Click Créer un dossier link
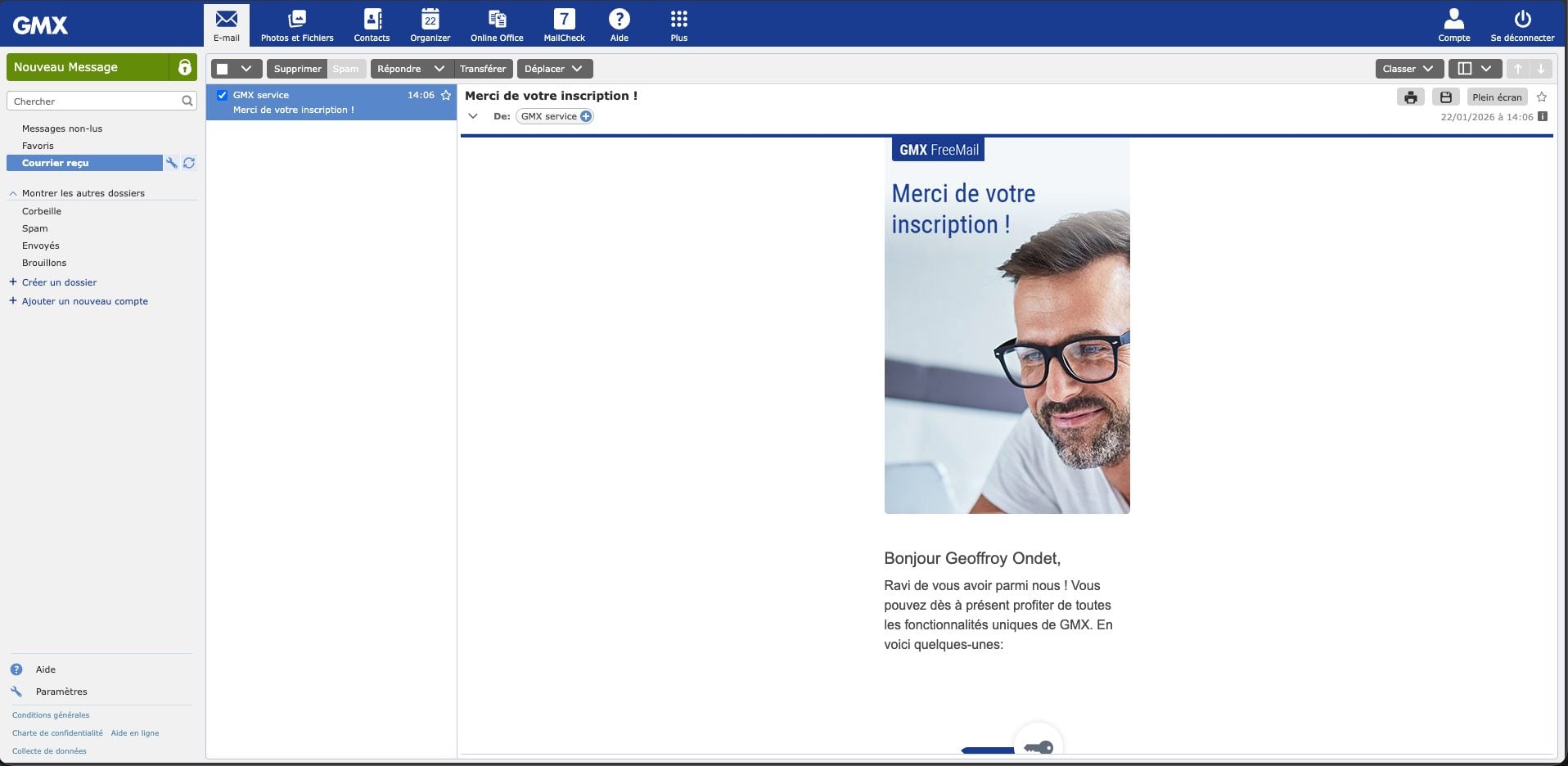Image resolution: width=1568 pixels, height=766 pixels. click(x=59, y=282)
